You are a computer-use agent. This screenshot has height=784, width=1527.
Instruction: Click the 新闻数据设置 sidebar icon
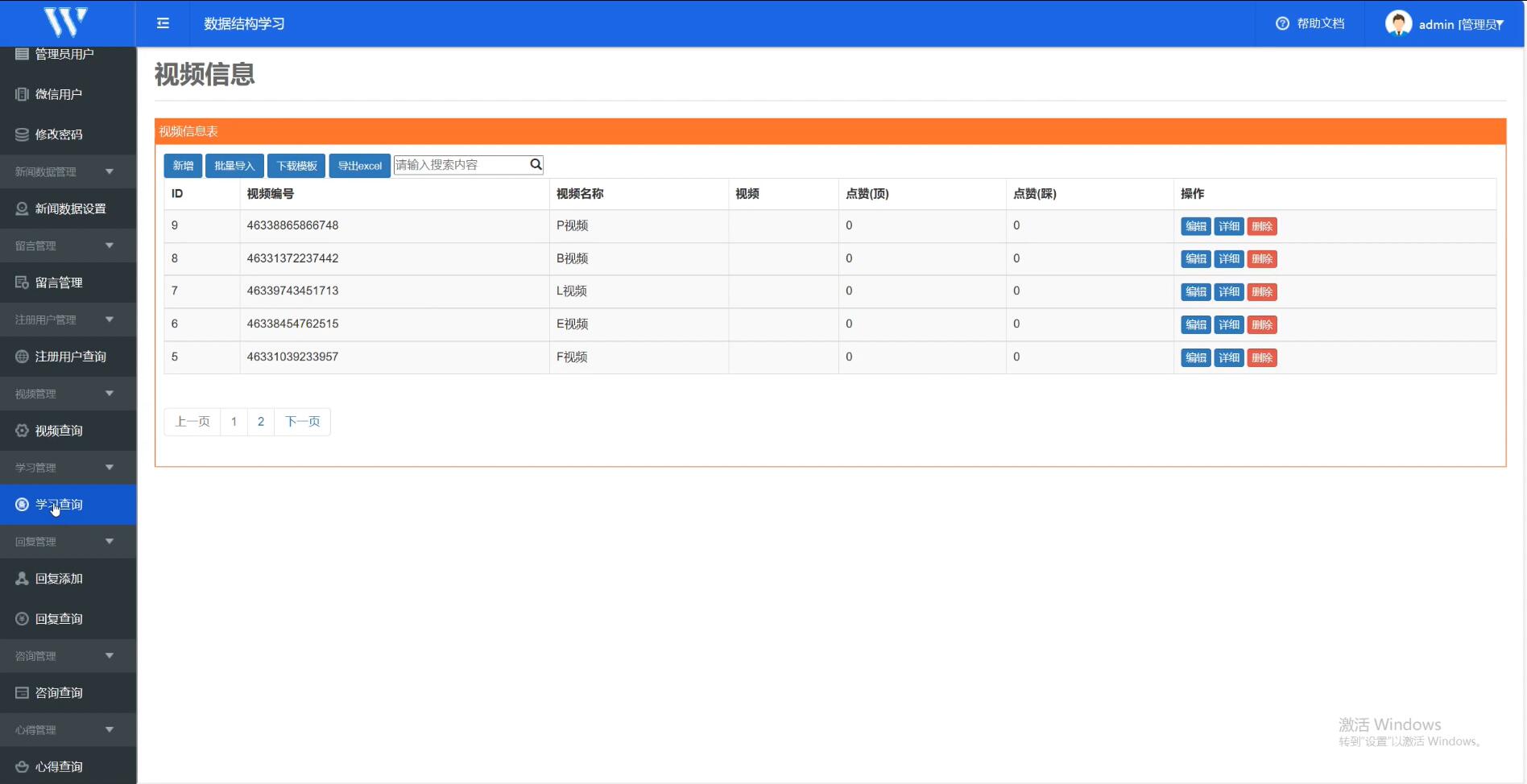pos(22,208)
